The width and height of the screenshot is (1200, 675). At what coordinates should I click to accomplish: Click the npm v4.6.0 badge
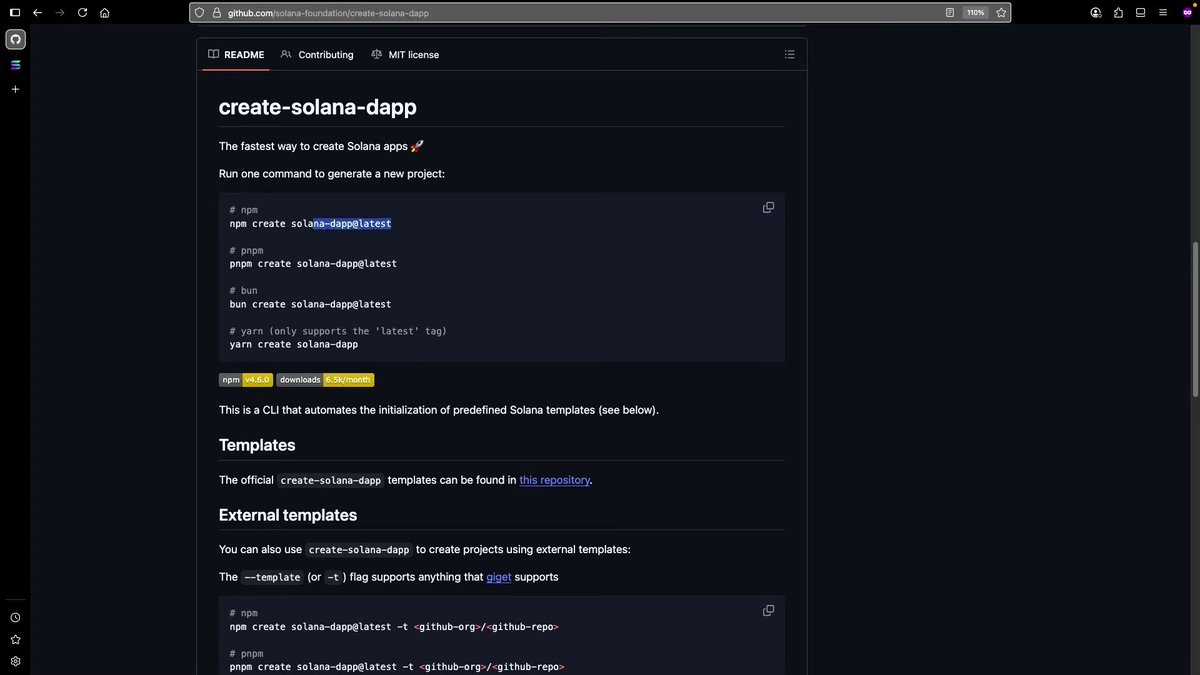(246, 380)
